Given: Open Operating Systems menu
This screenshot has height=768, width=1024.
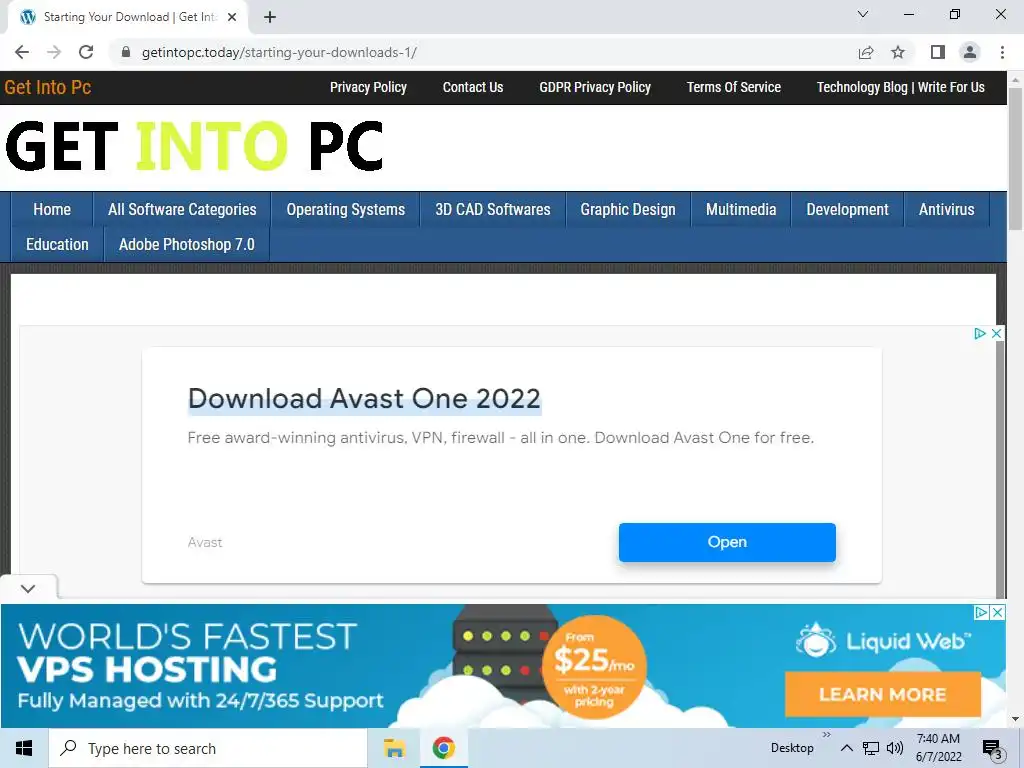Looking at the screenshot, I should pos(345,210).
